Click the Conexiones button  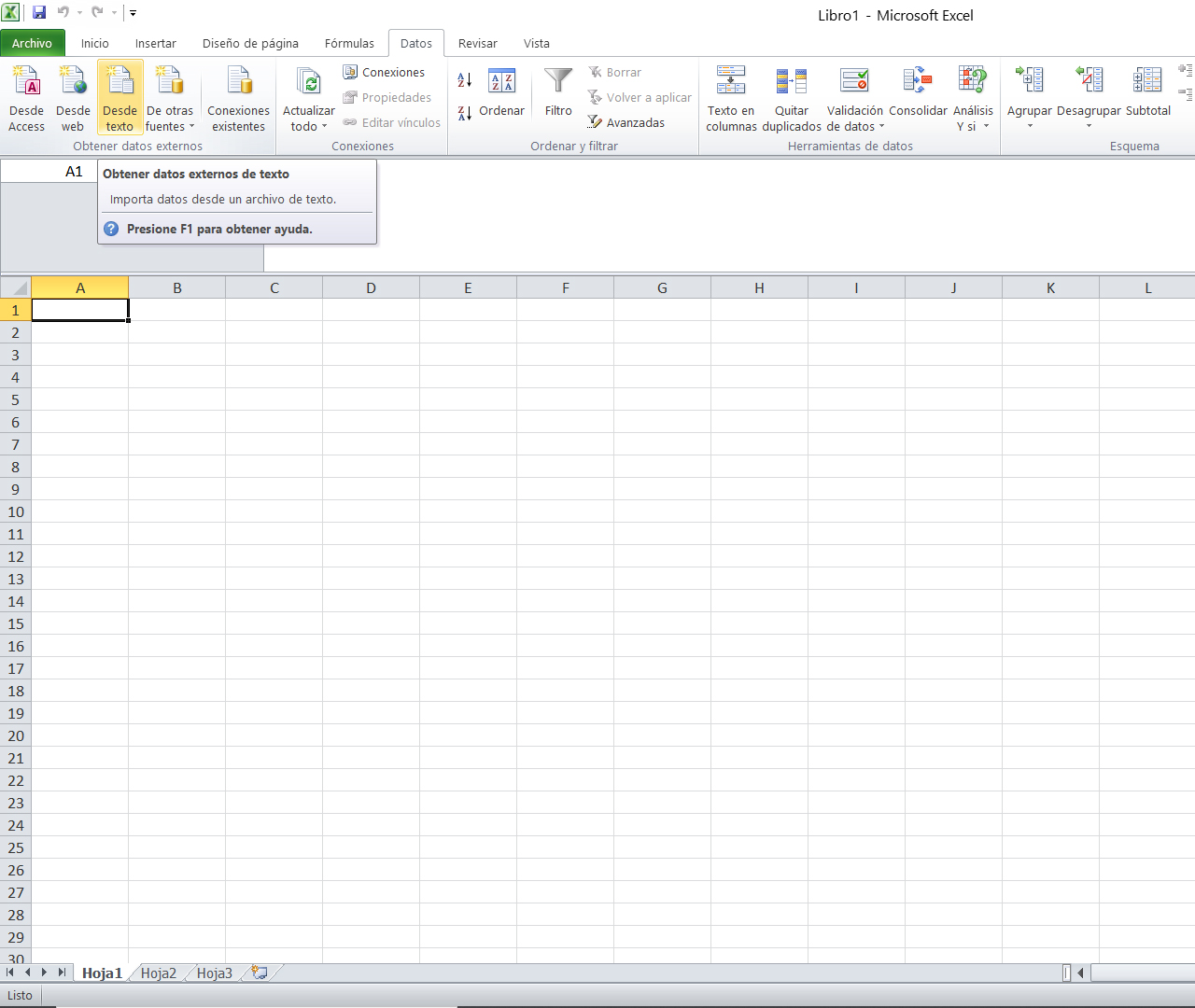coord(384,72)
